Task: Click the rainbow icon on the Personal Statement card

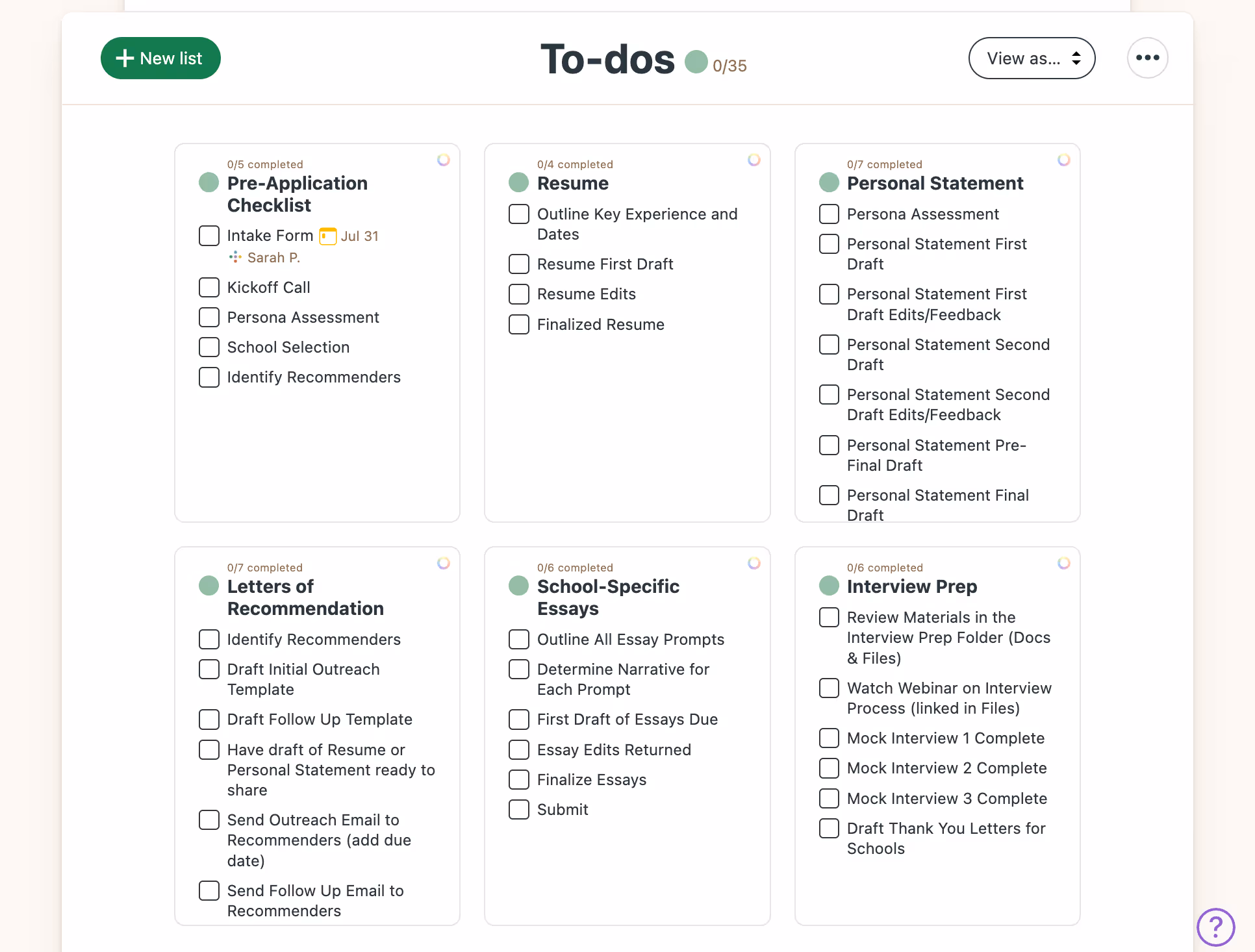Action: pyautogui.click(x=1063, y=160)
